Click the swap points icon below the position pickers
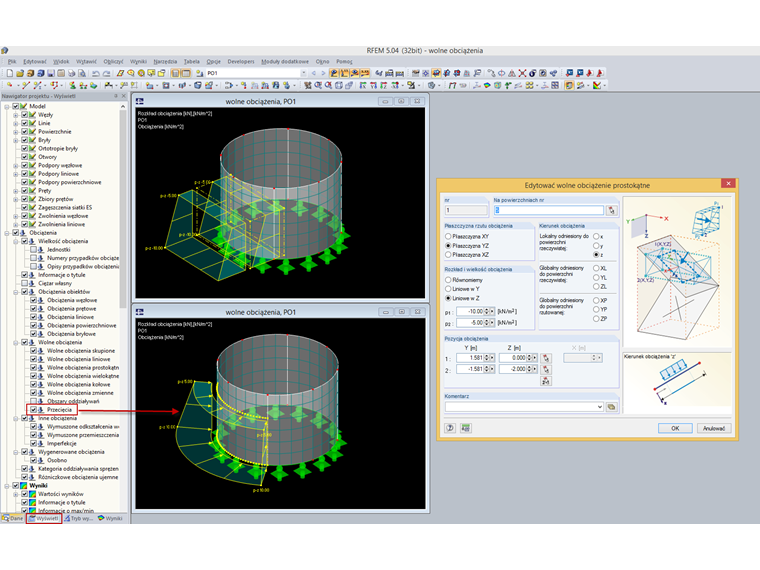Viewport: 760px width, 570px height. [x=545, y=381]
